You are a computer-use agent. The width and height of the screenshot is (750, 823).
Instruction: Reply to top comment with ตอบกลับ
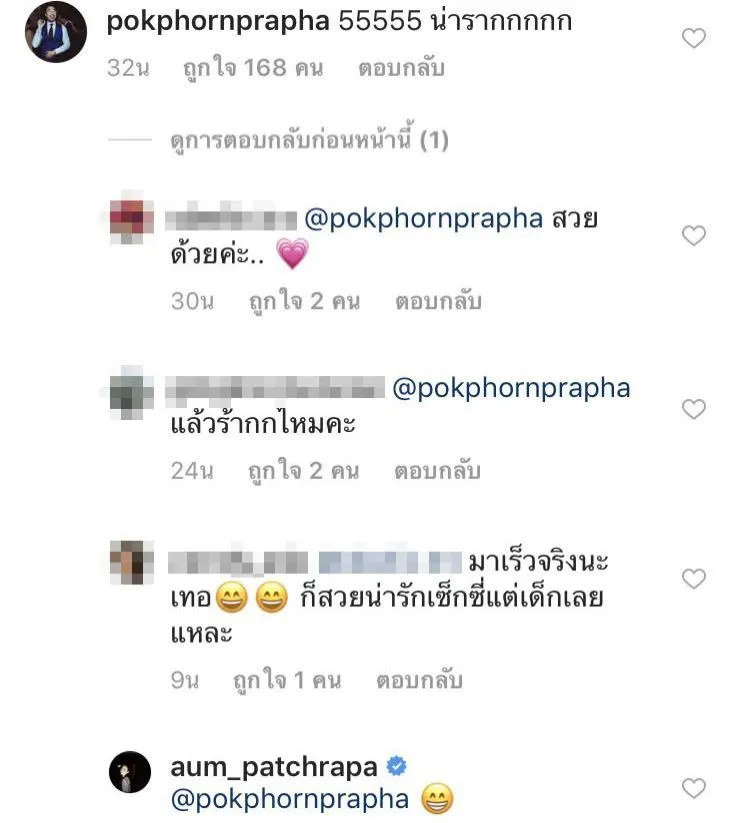402,68
